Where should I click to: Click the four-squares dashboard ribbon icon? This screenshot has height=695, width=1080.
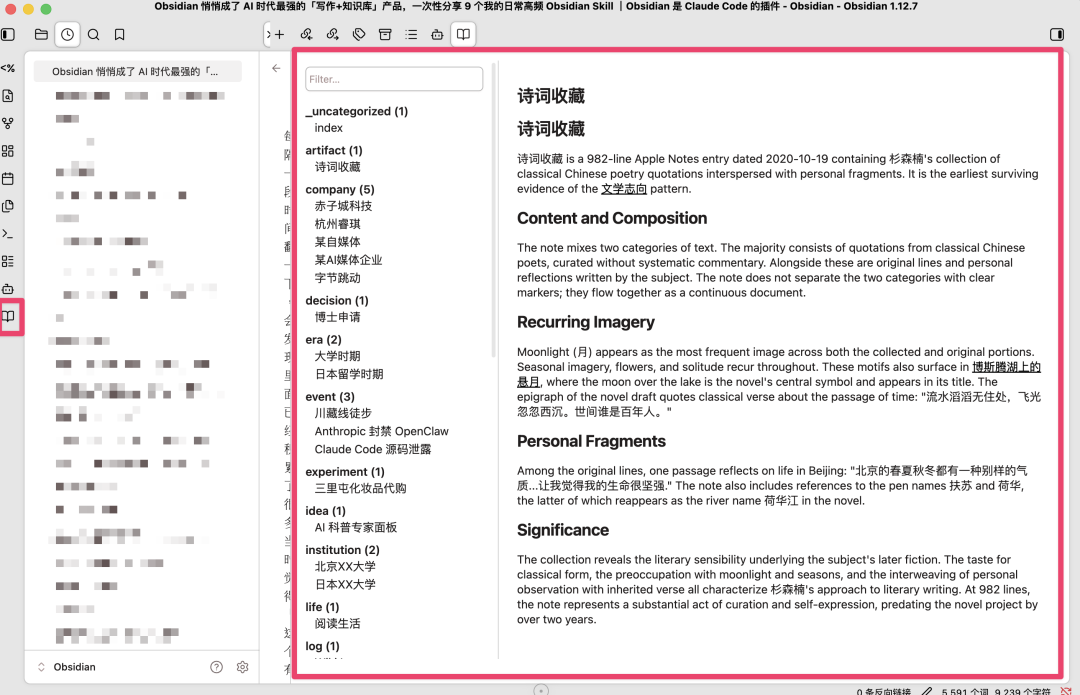pyautogui.click(x=8, y=151)
